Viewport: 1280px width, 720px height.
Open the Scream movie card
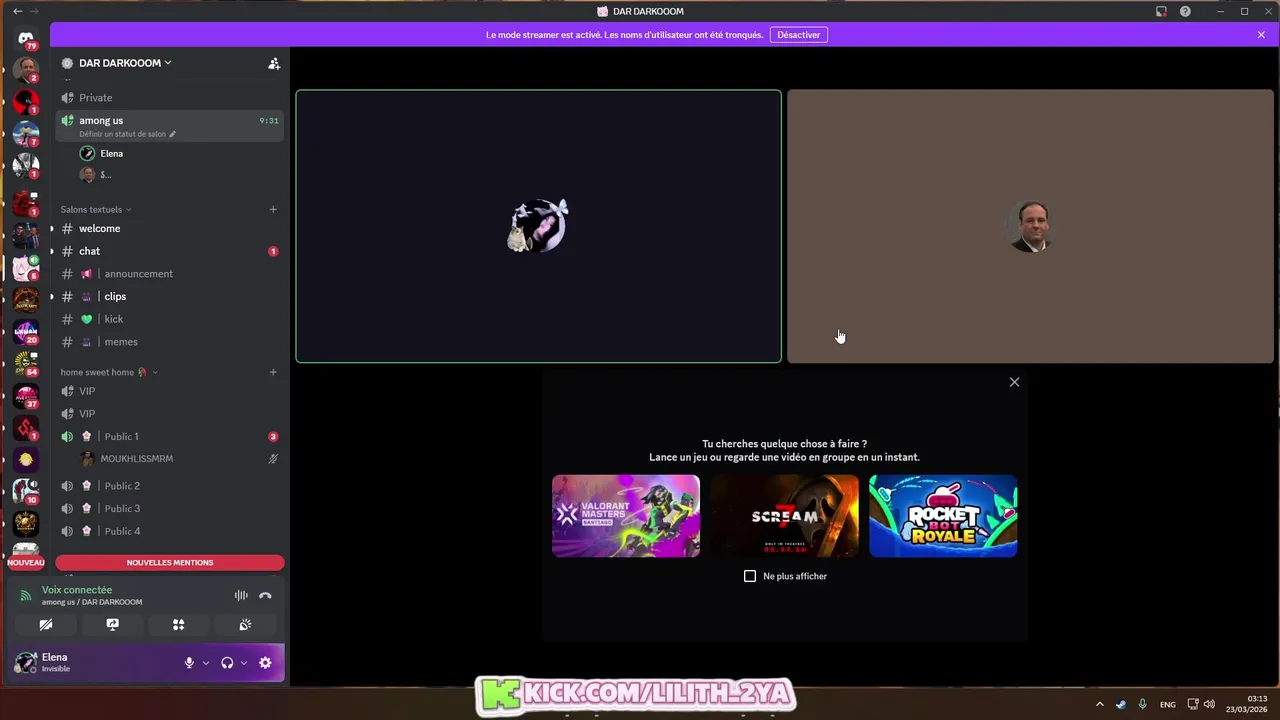pyautogui.click(x=785, y=516)
